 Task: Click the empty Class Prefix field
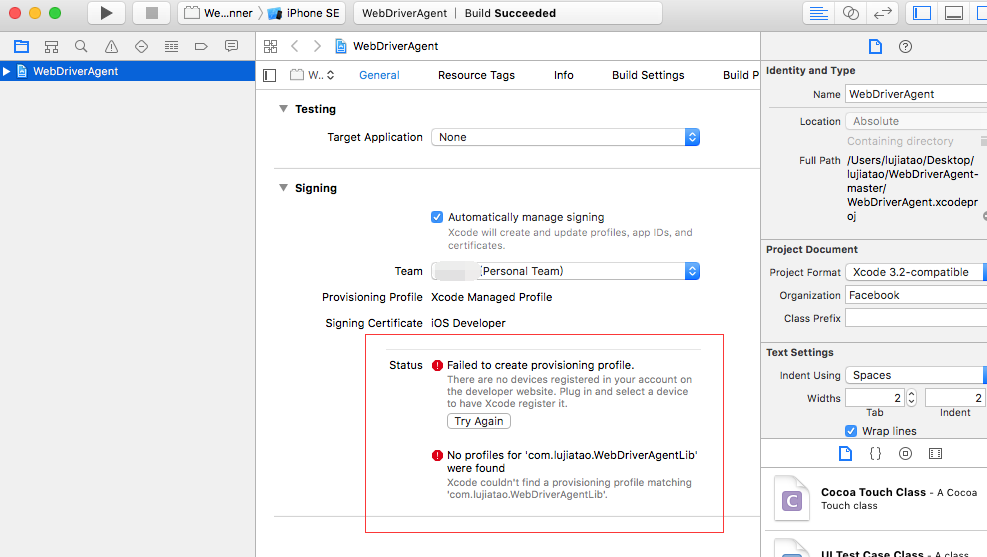pyautogui.click(x=916, y=318)
